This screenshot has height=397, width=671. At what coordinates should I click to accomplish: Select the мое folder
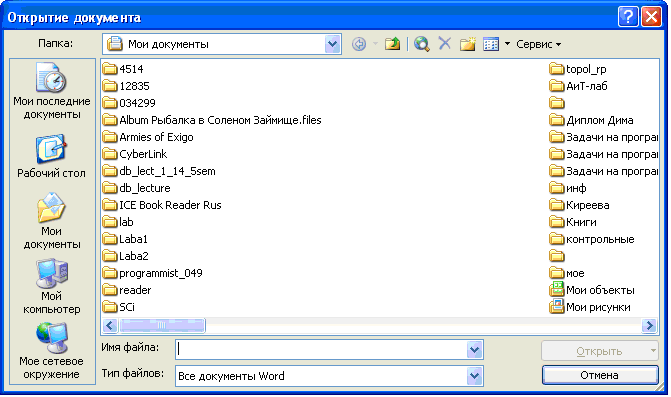click(x=567, y=273)
